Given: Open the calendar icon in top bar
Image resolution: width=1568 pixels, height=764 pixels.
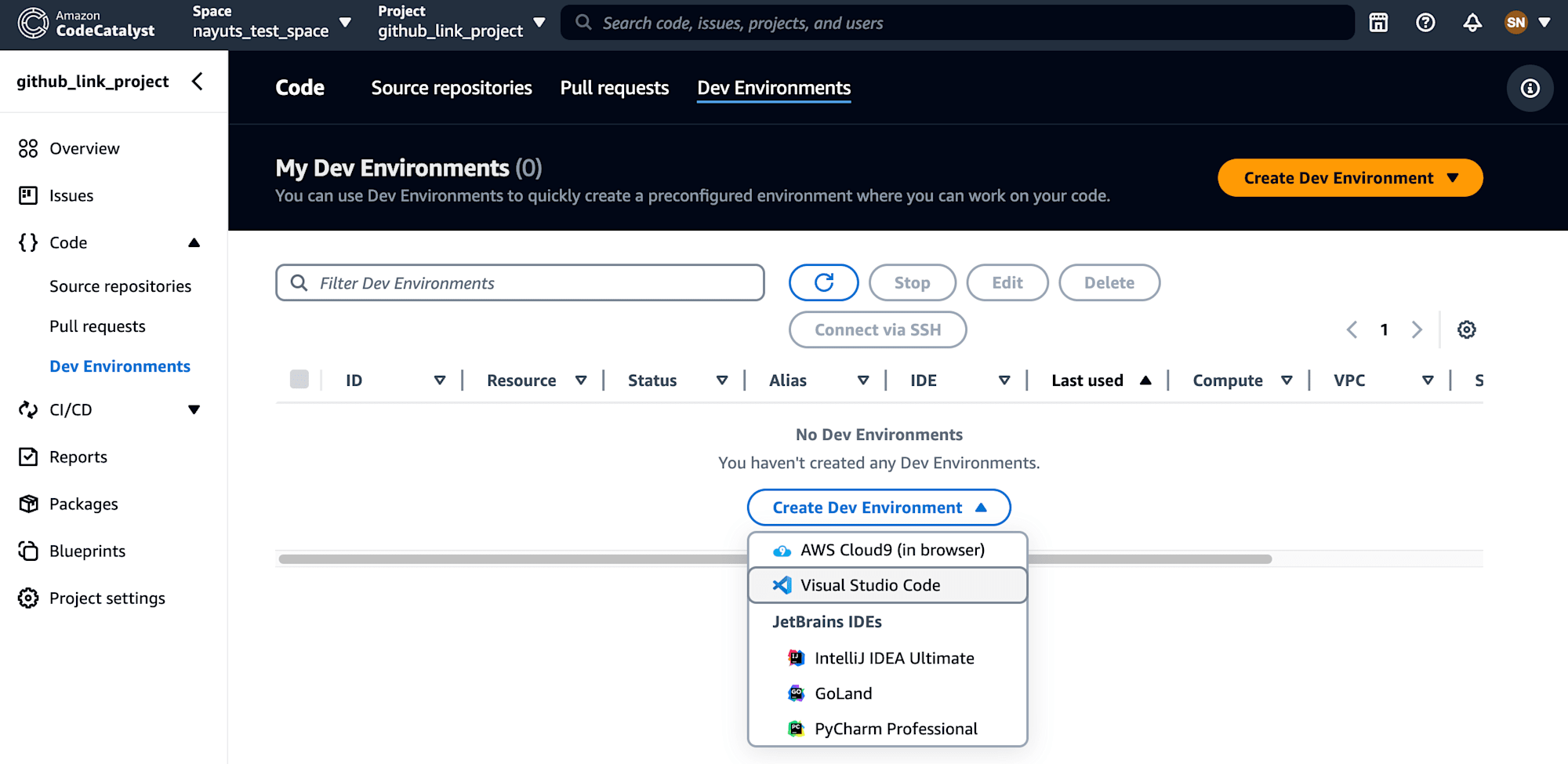Looking at the screenshot, I should [x=1378, y=23].
